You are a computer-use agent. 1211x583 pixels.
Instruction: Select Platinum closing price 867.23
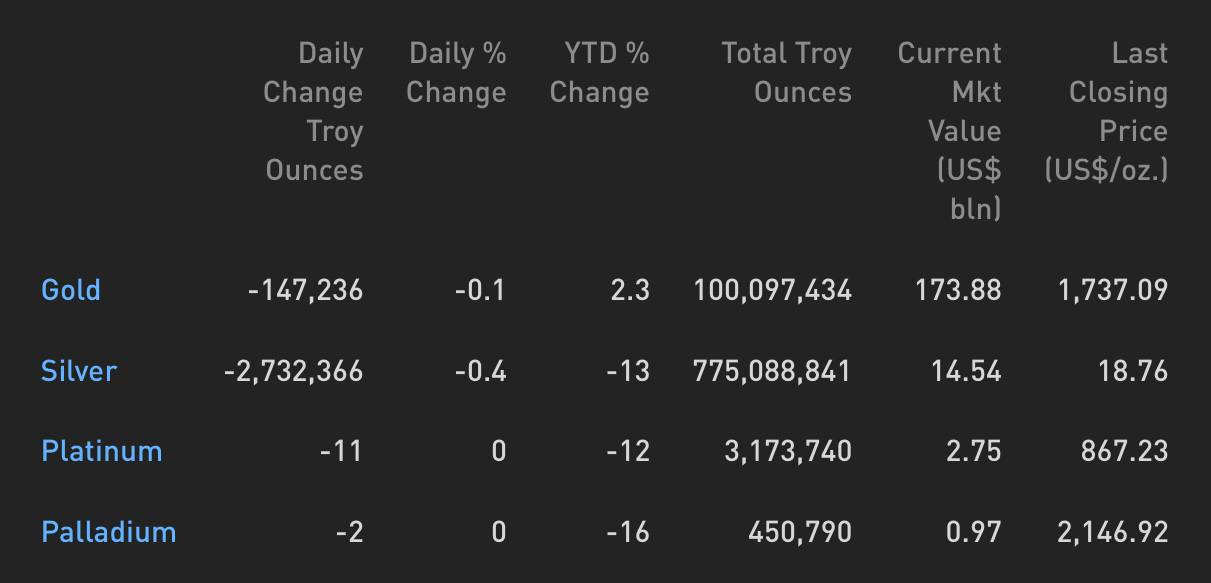pos(1124,451)
